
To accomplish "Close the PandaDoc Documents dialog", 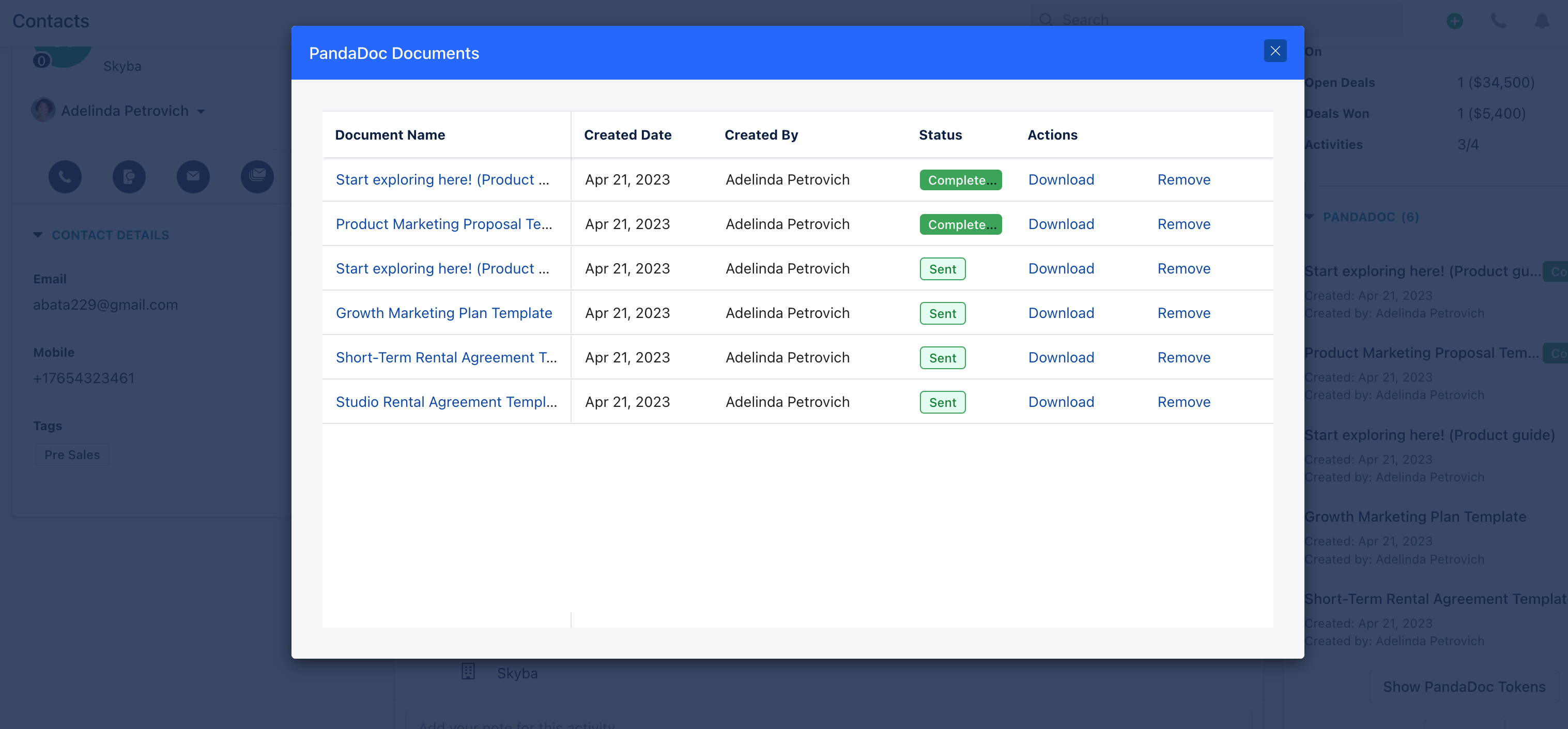I will 1274,51.
